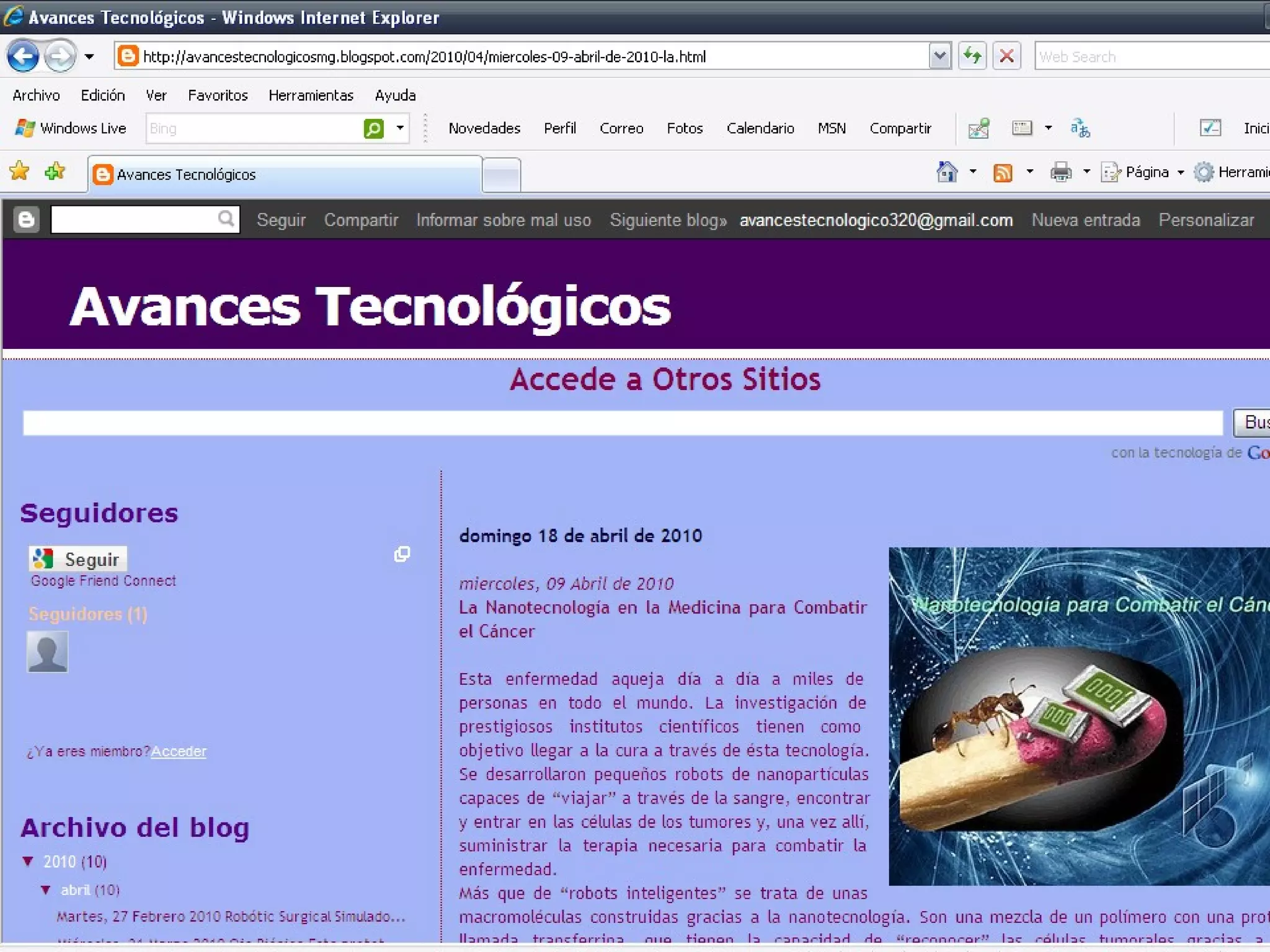Click the Favorites star icon
This screenshot has width=1270, height=952.
pos(20,171)
